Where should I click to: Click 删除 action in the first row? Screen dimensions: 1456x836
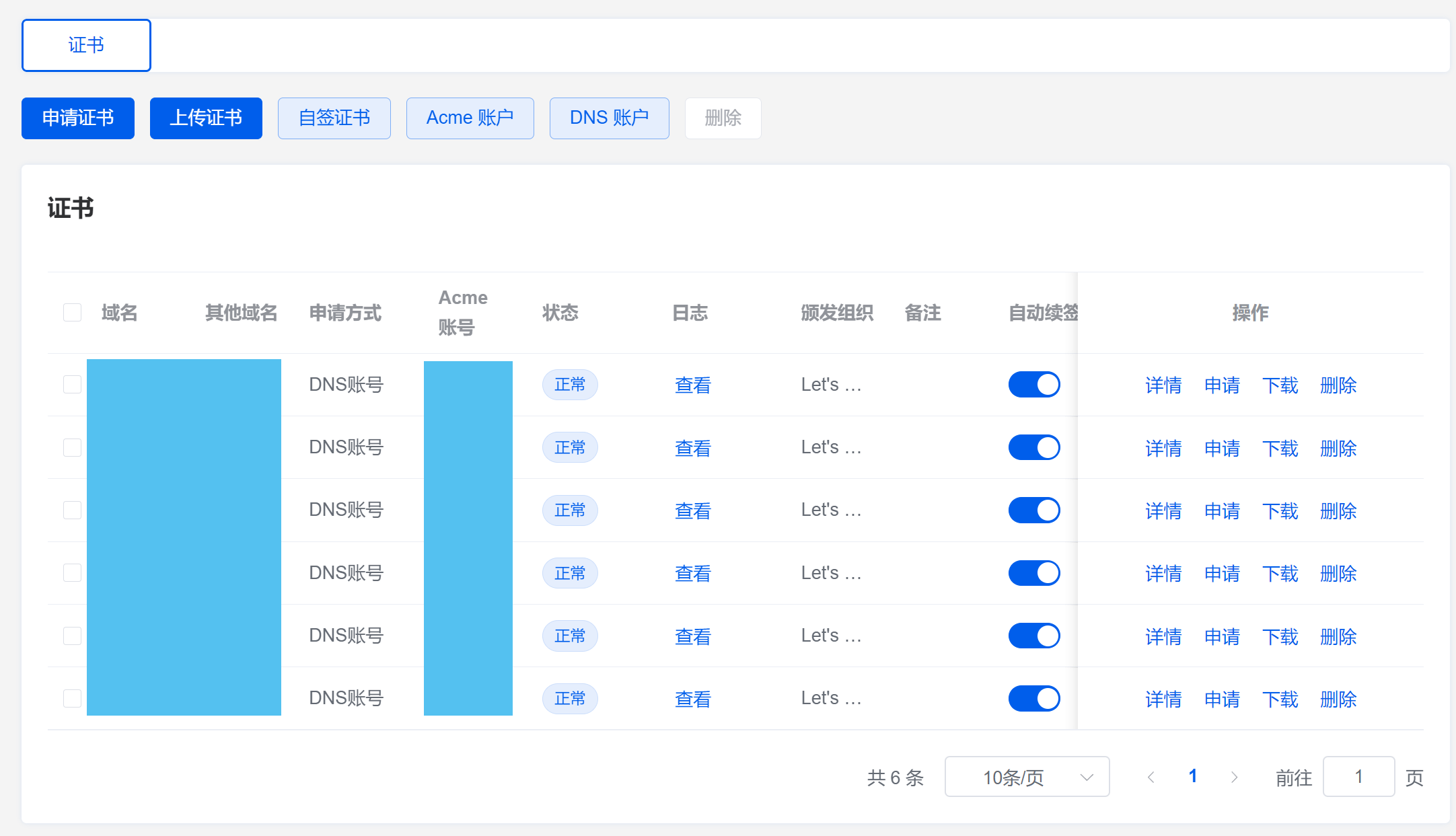pyautogui.click(x=1338, y=385)
